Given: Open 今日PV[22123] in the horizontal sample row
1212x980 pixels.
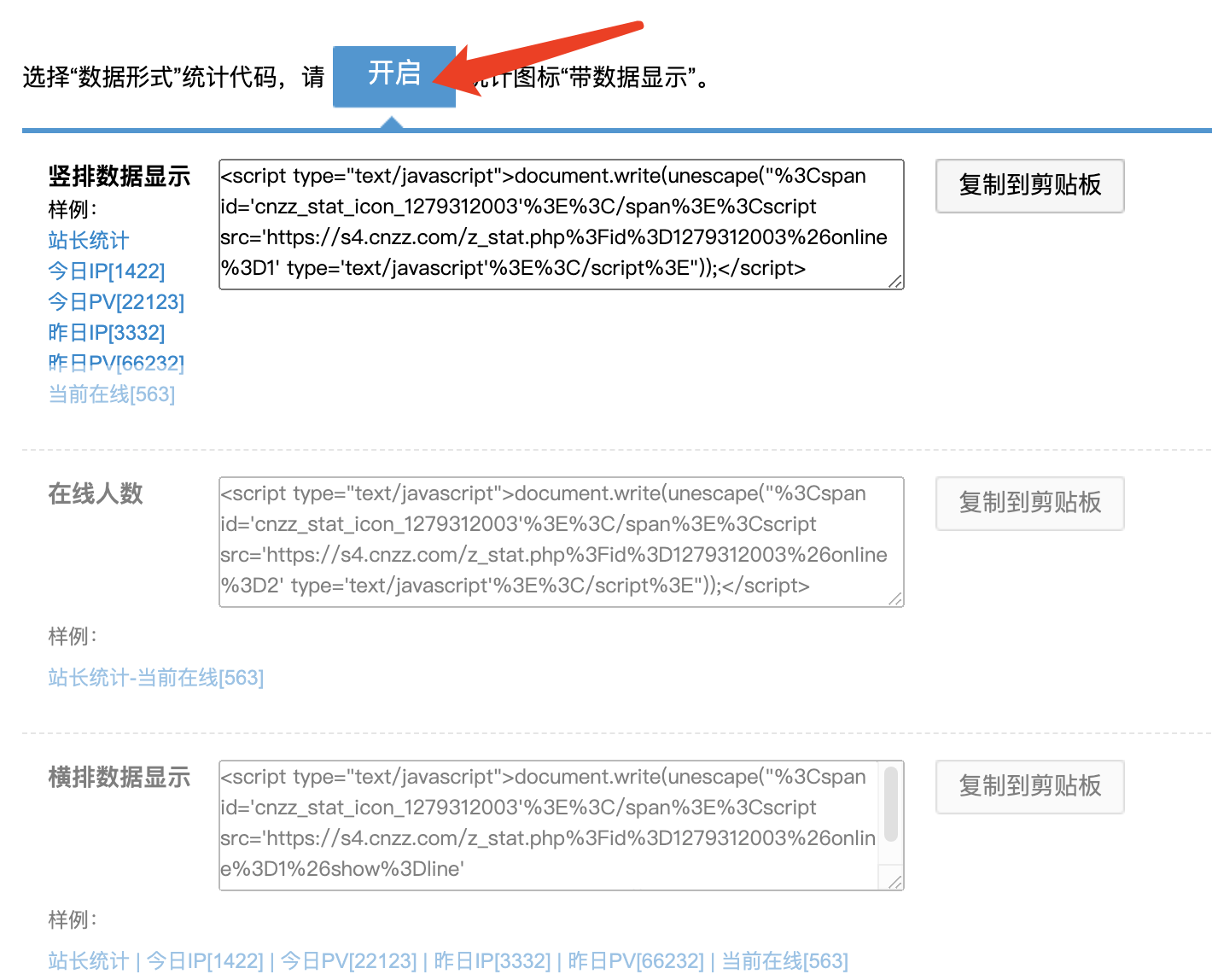Looking at the screenshot, I should (x=348, y=961).
